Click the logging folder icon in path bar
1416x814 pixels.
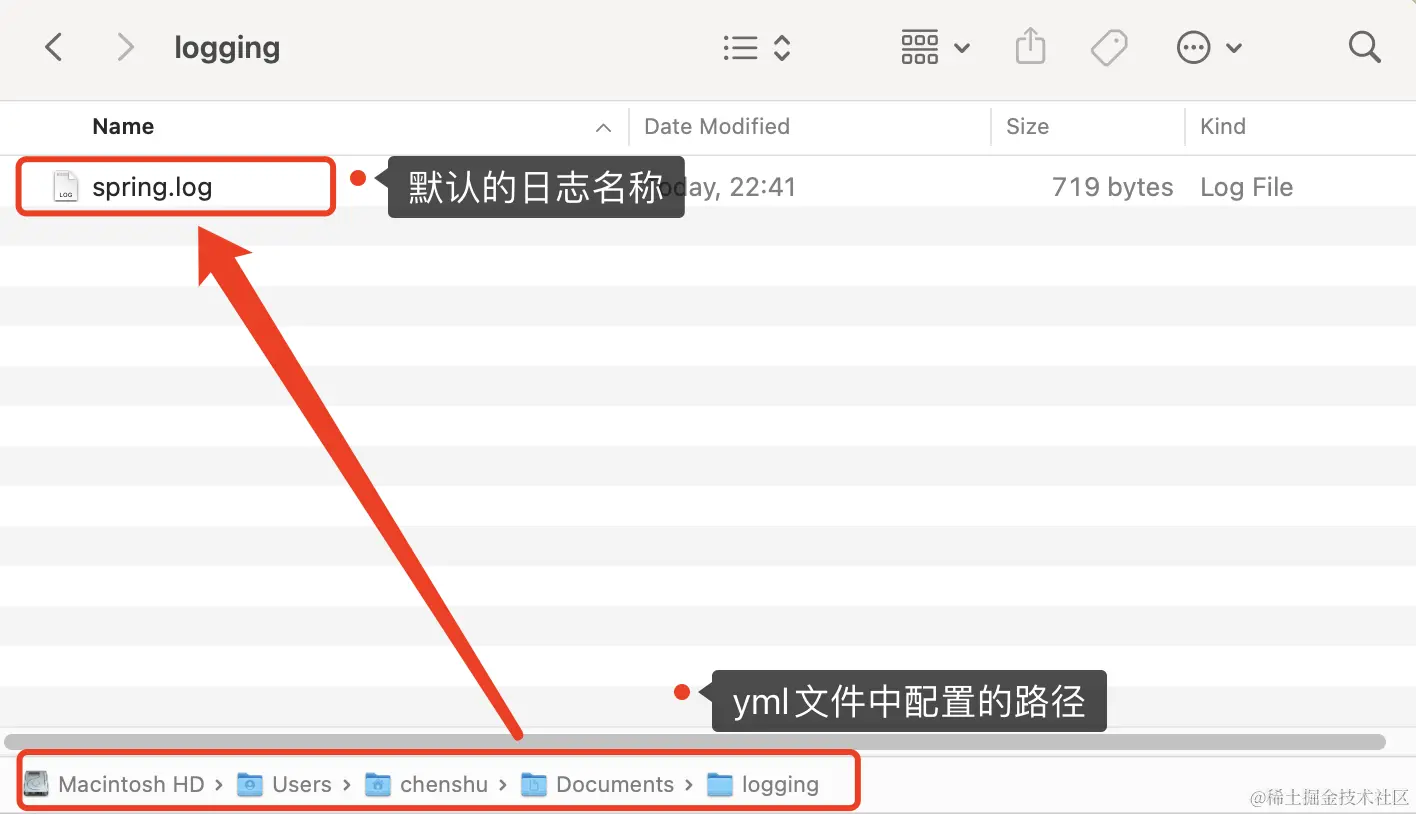[720, 785]
